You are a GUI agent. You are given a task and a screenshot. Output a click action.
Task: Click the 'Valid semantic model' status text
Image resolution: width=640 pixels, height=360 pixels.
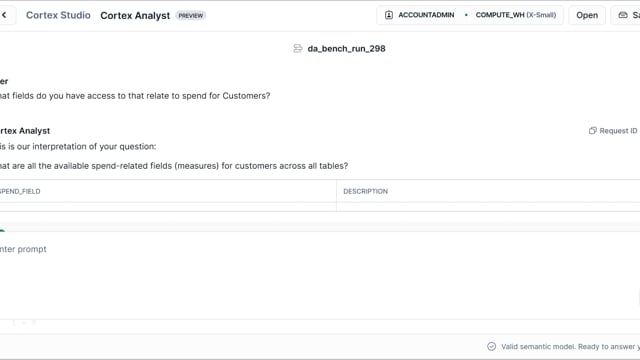pos(570,347)
